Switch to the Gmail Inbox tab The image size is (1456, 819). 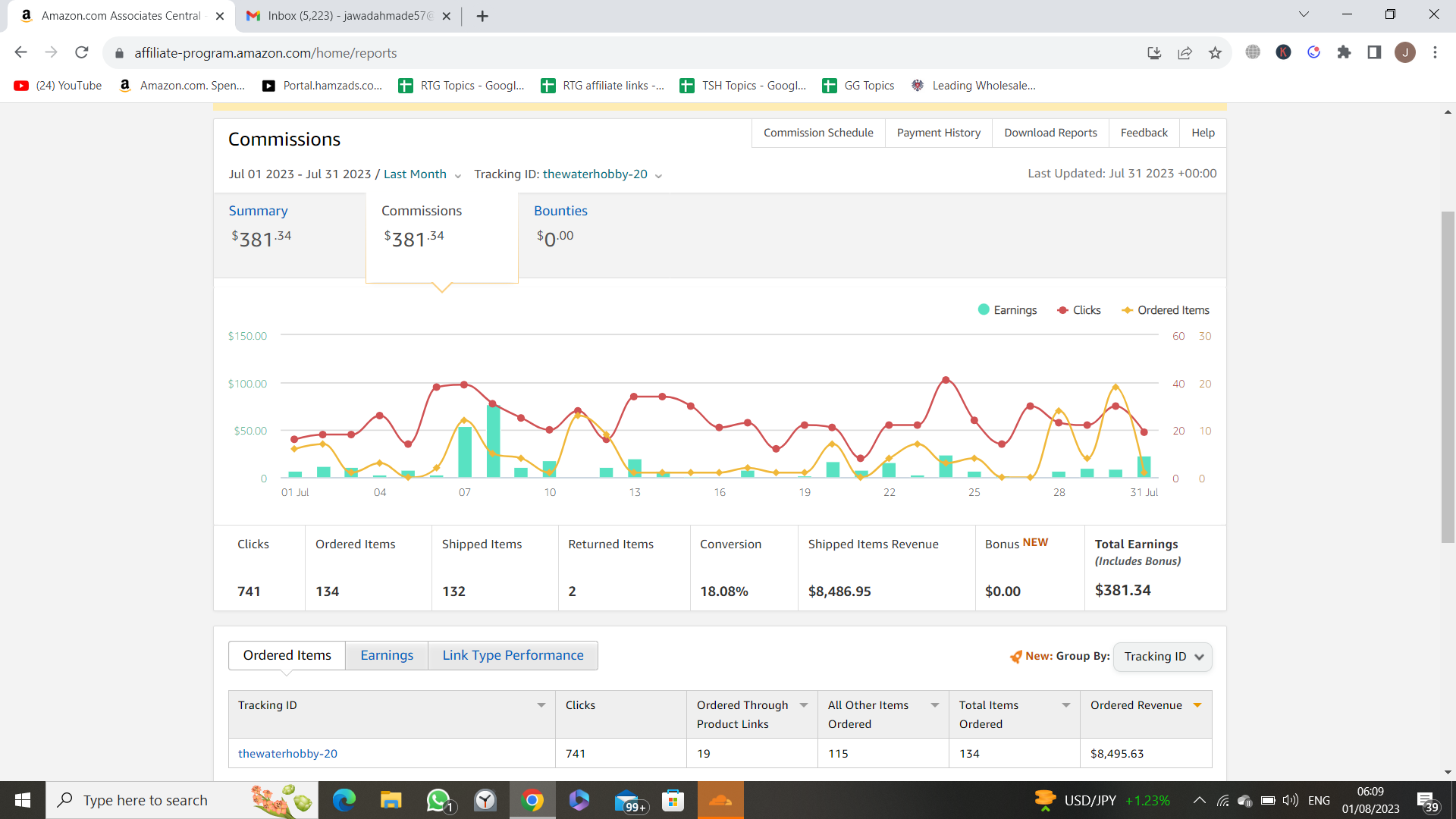tap(349, 16)
